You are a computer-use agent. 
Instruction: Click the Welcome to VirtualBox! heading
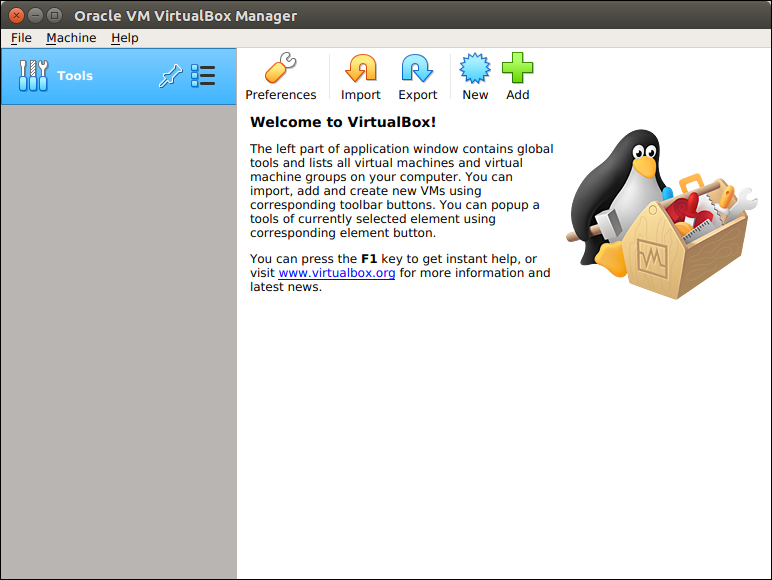click(x=343, y=122)
